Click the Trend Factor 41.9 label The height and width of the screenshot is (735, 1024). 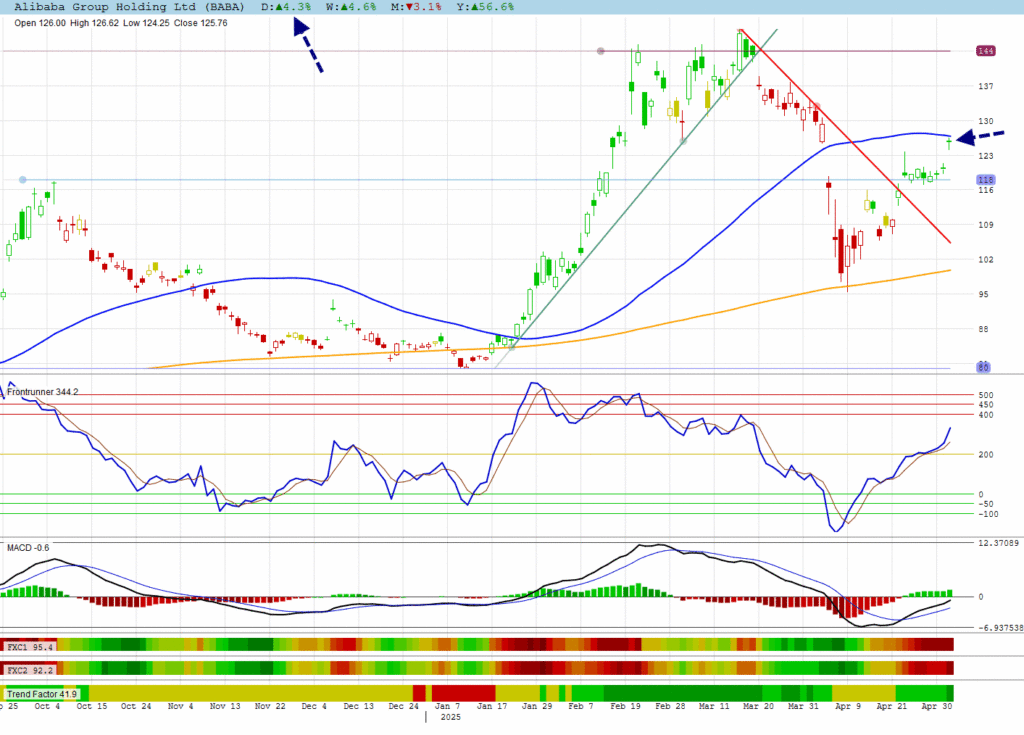click(42, 694)
